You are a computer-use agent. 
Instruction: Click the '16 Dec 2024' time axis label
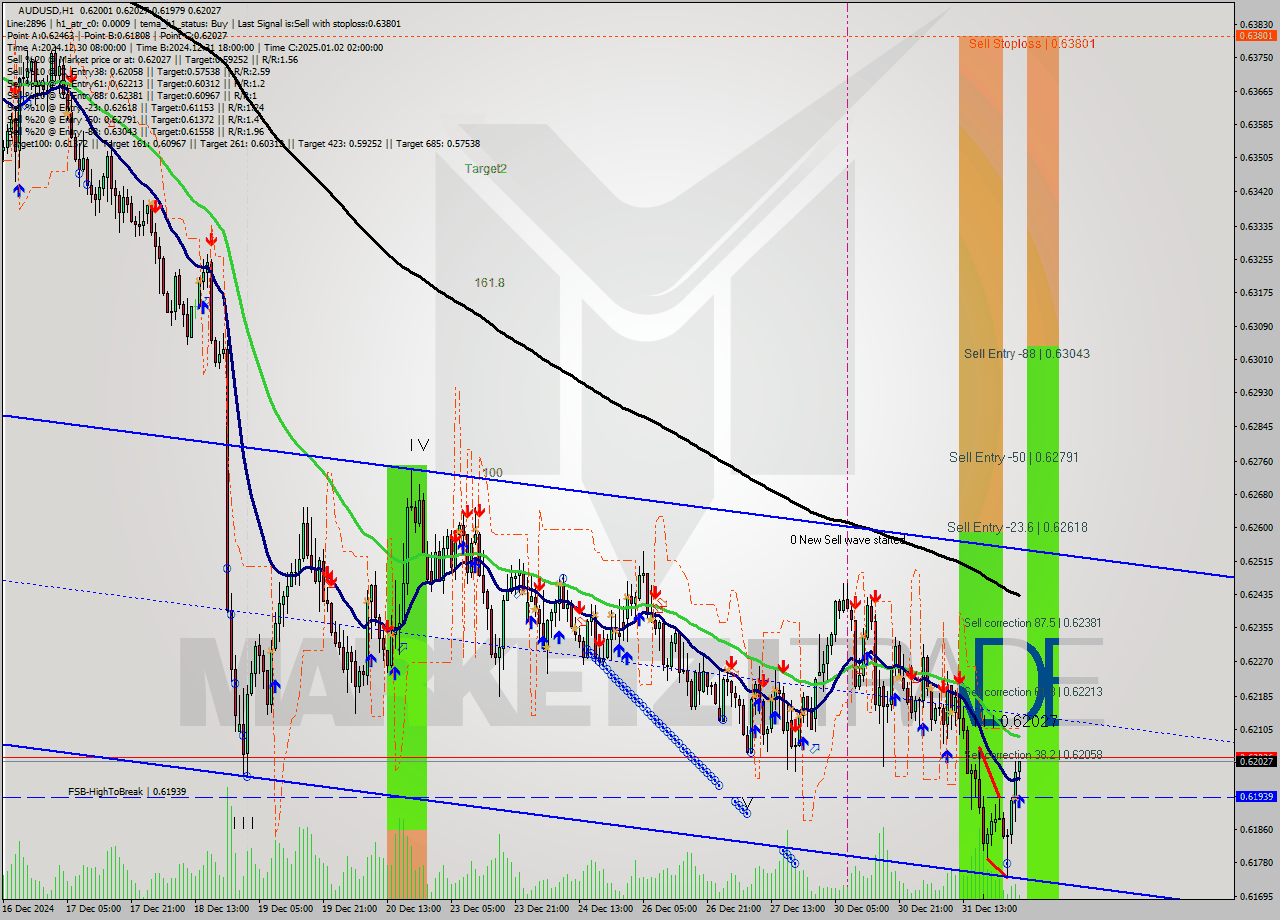coord(28,909)
